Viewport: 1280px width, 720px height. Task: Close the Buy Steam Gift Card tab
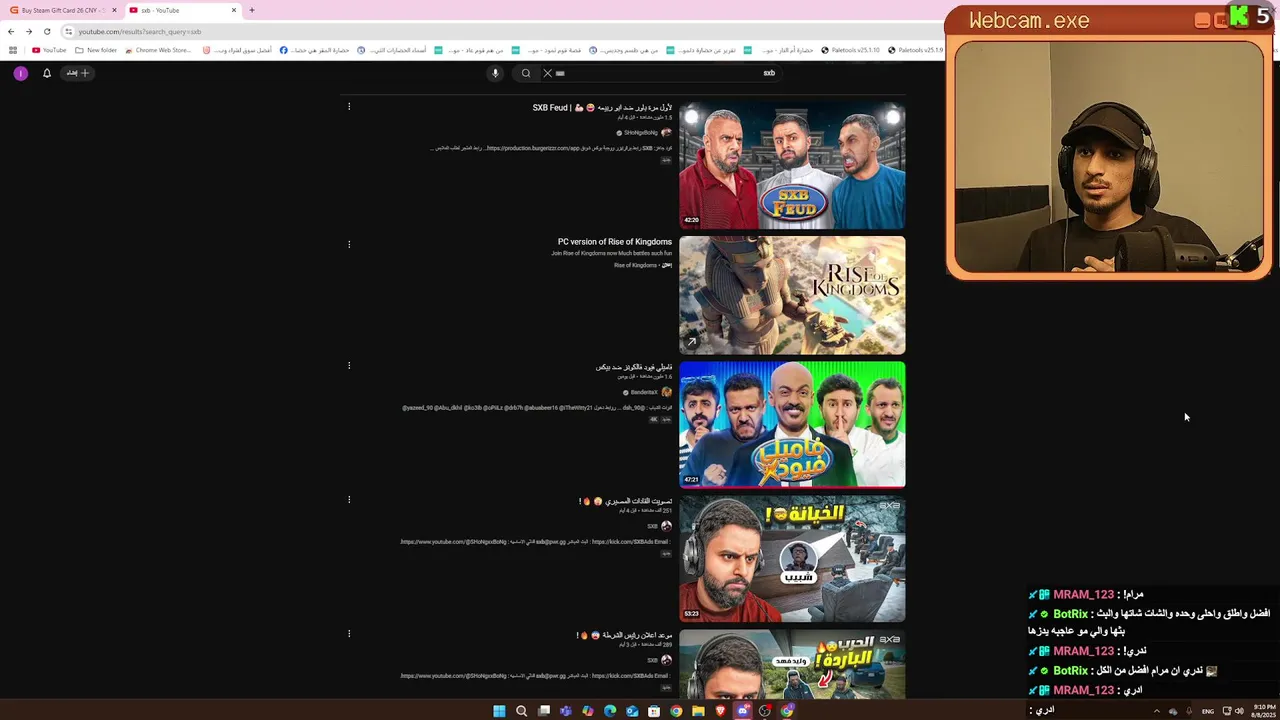point(113,10)
